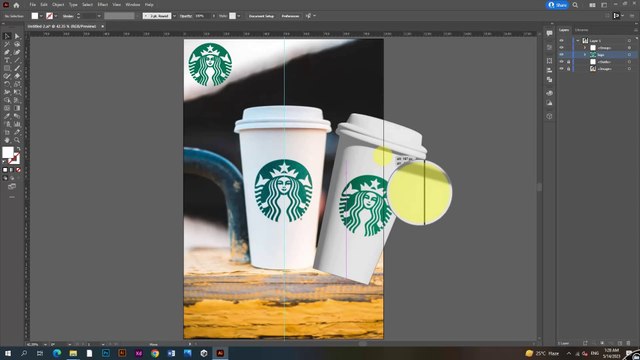Toggle visibility of bottom <Image> layer
Screen dimensions: 640x360
pyautogui.click(x=562, y=69)
